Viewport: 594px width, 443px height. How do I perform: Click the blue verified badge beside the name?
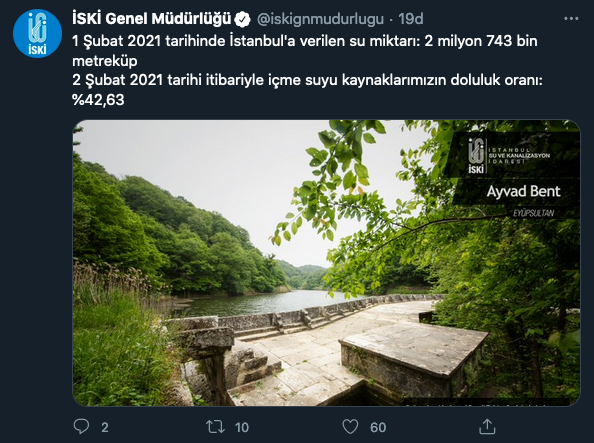tap(242, 19)
